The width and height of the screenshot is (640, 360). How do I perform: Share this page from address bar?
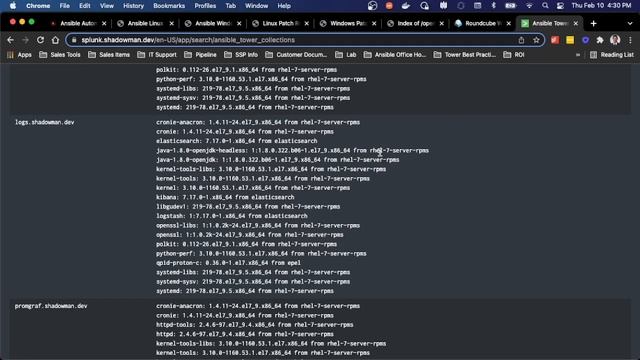(521, 40)
